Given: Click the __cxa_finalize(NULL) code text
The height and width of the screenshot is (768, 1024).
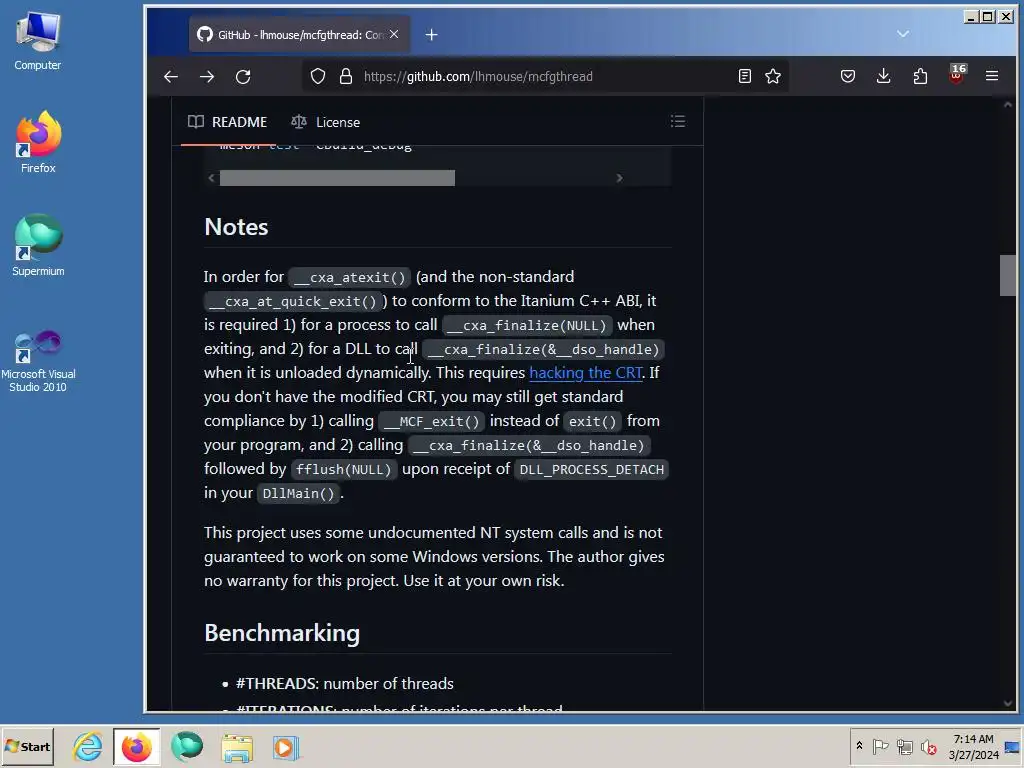Looking at the screenshot, I should click(528, 325).
